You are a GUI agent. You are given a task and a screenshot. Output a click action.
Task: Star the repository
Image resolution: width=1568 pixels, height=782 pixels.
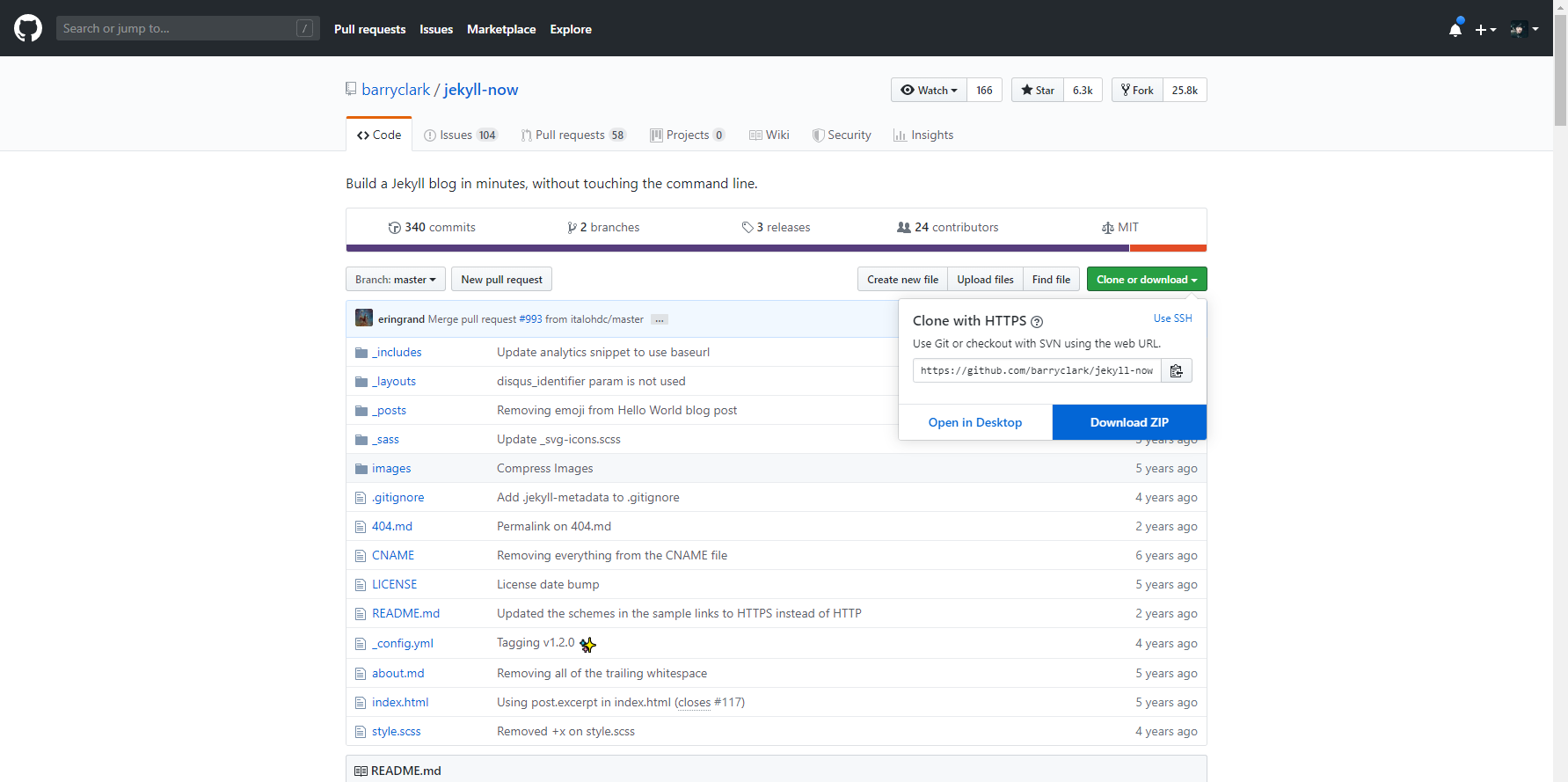point(1038,90)
